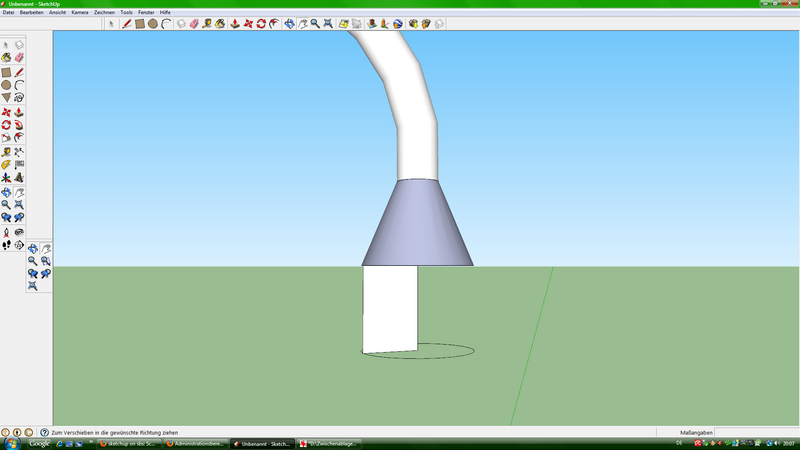Click the help question-mark icon in status bar
Viewport: 800px width, 450px height.
(43, 432)
